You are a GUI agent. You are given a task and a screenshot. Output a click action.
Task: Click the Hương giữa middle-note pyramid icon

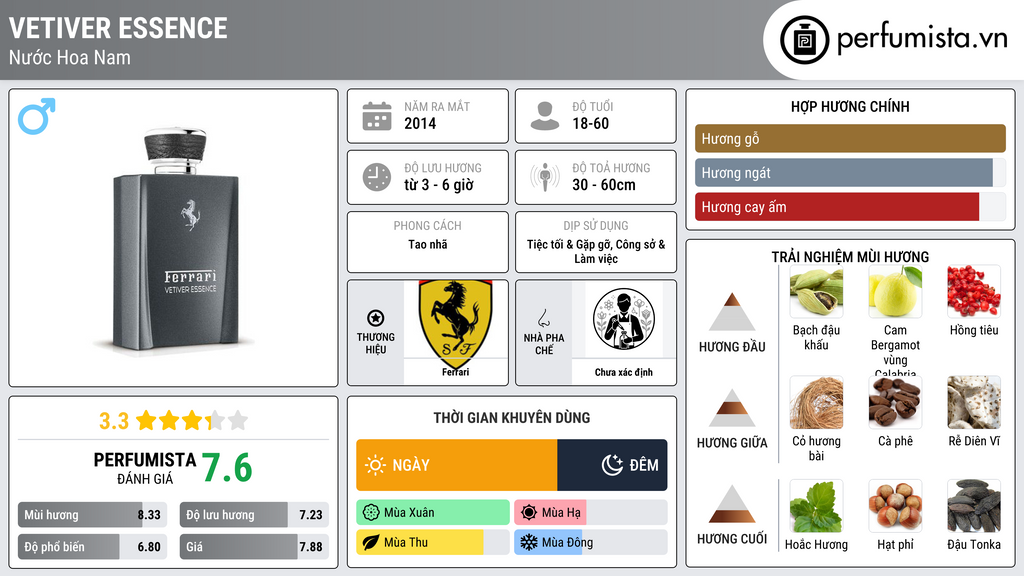[x=732, y=408]
